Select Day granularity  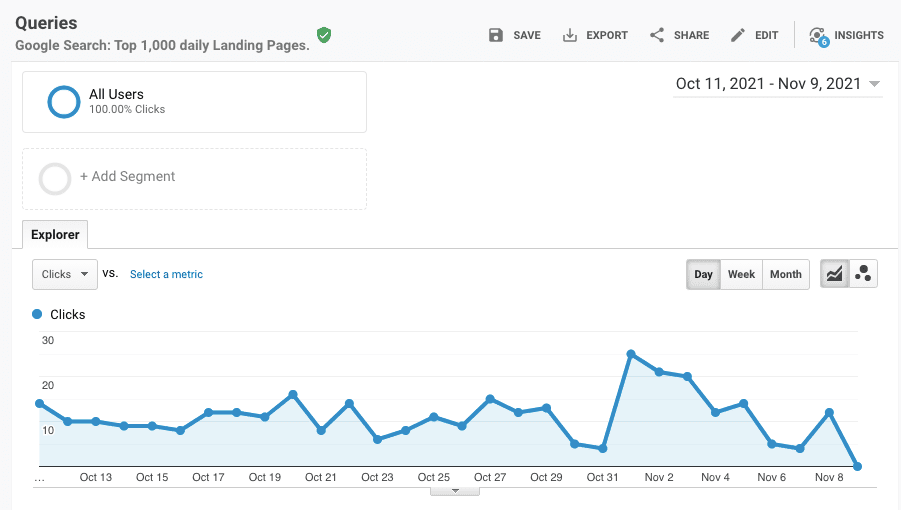coord(703,274)
